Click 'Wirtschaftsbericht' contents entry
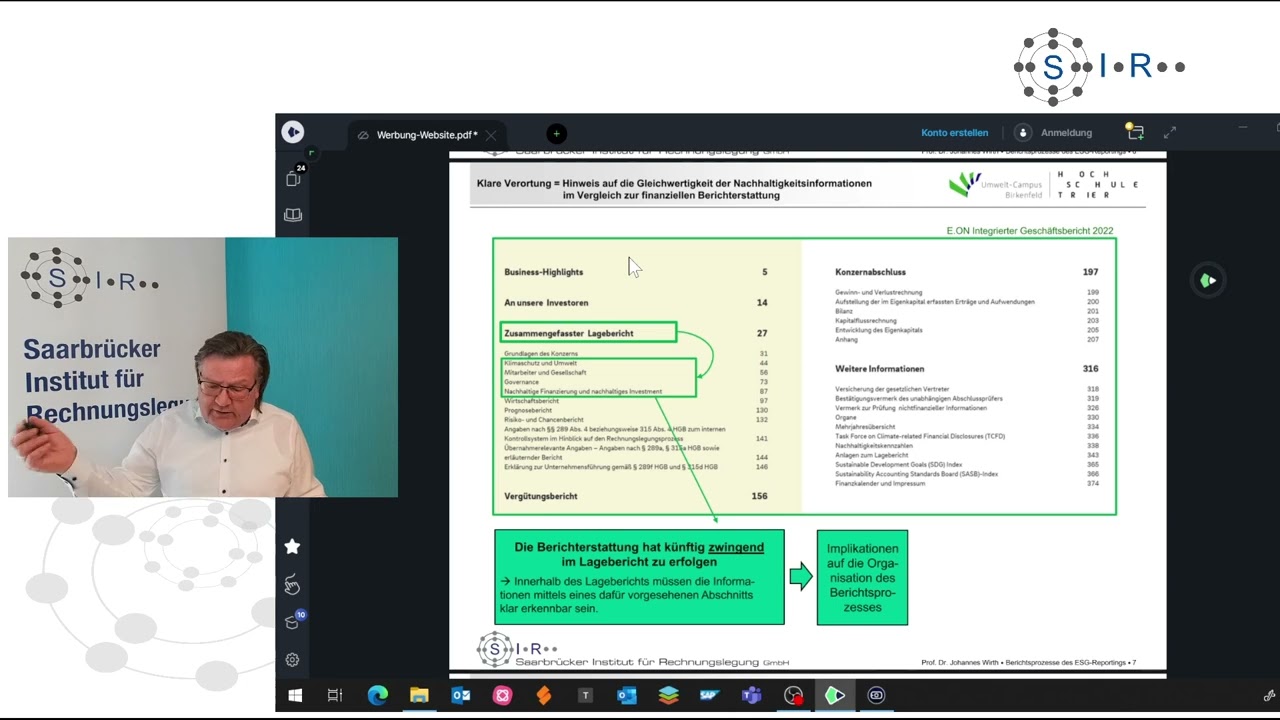This screenshot has height=720, width=1280. point(531,401)
